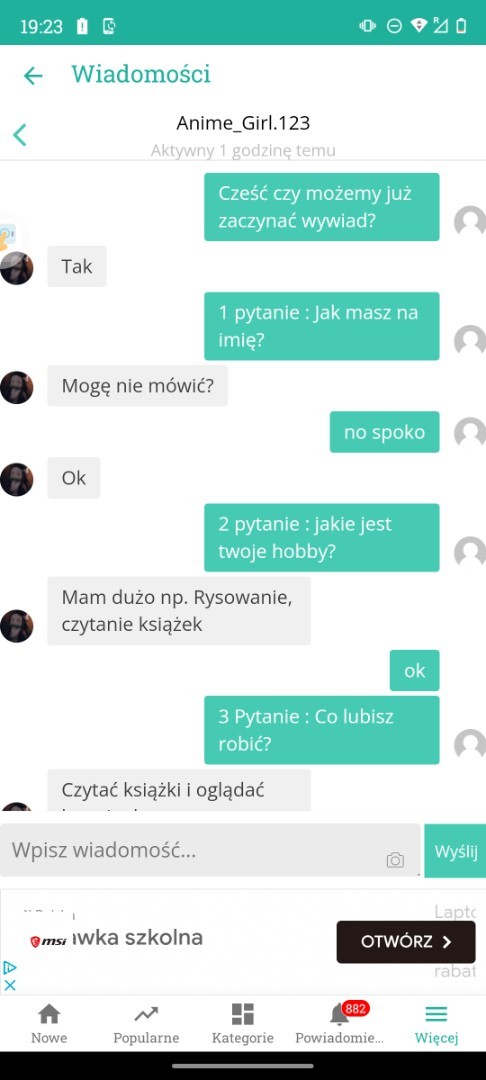Tap the floating sticker icon at left edge
The width and height of the screenshot is (486, 1080).
tap(8, 236)
